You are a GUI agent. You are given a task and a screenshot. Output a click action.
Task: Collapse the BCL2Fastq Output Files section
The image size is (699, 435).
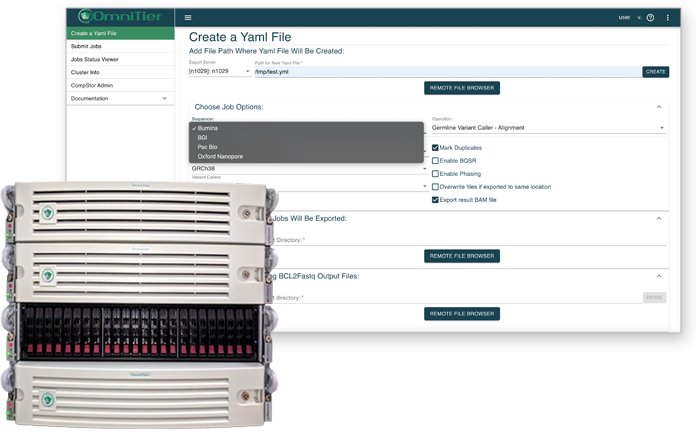pos(659,276)
